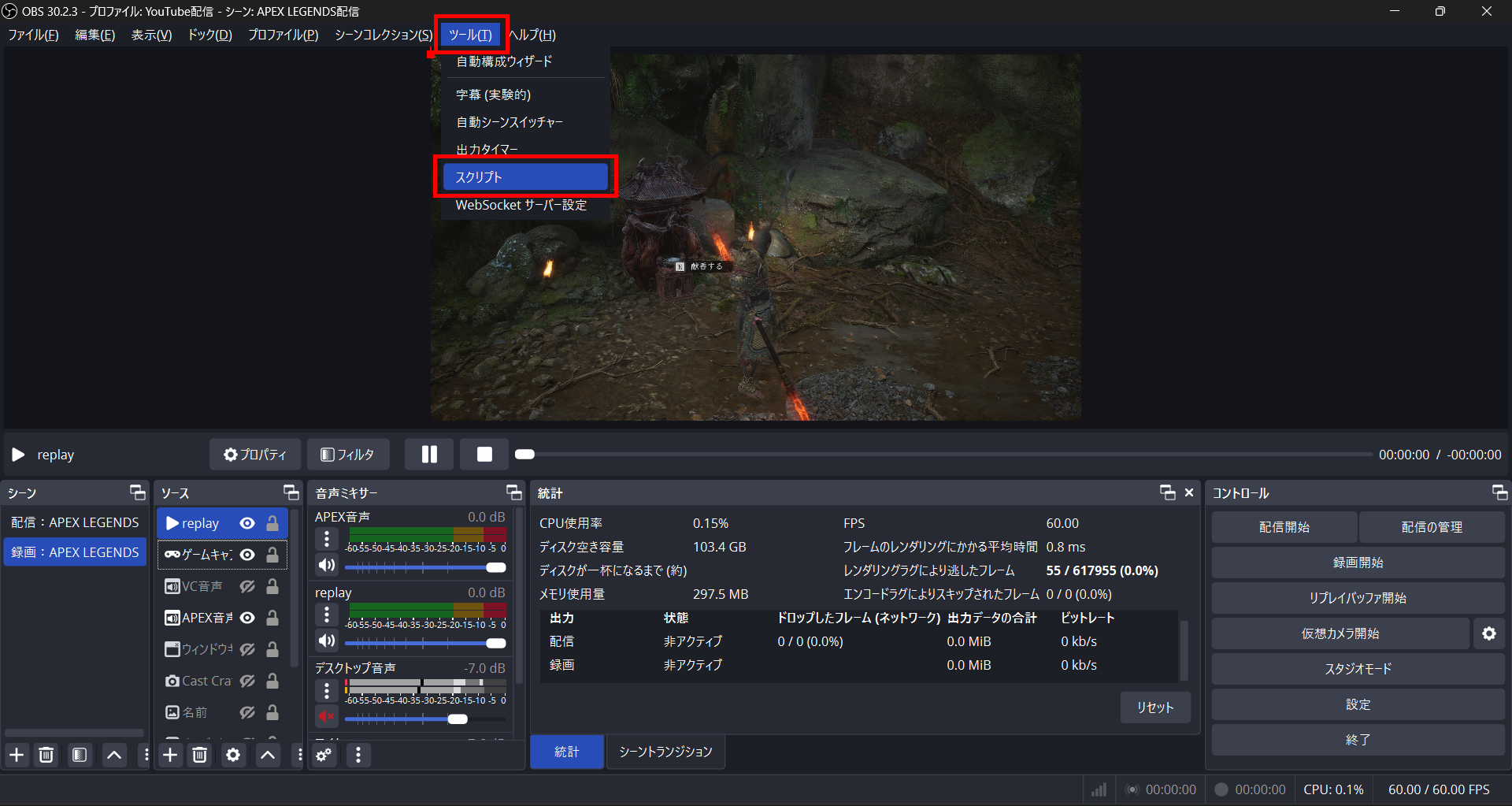Adjust the デスクトップ音声 volume slider
The width and height of the screenshot is (1512, 806).
coord(425,719)
